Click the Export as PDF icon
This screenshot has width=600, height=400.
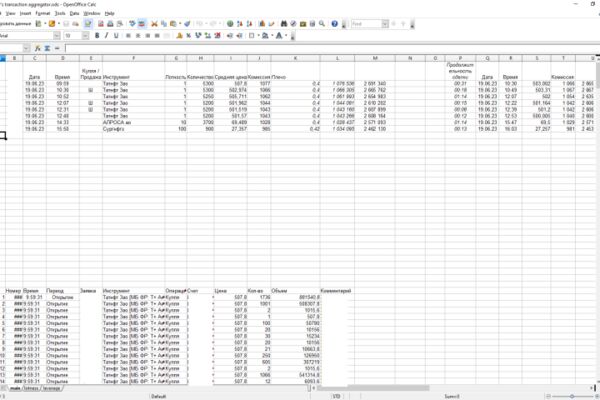pyautogui.click(x=101, y=24)
